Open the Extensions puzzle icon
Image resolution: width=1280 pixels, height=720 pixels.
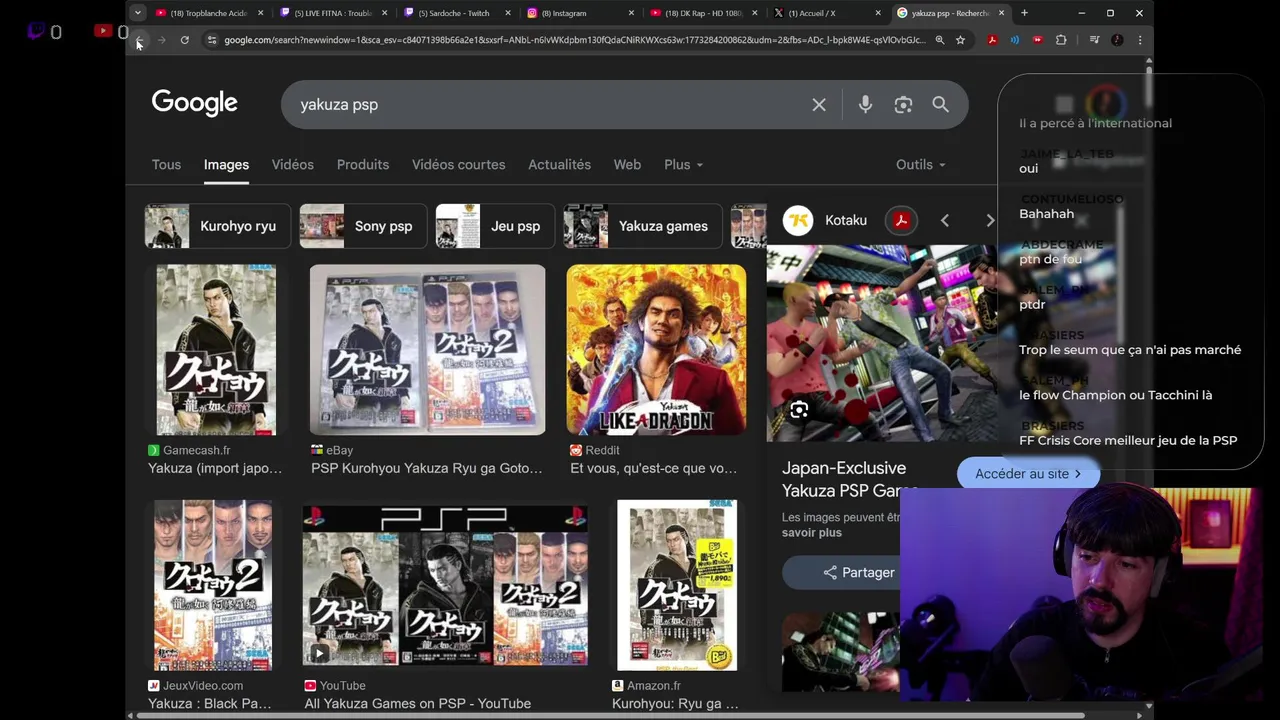coord(1061,40)
